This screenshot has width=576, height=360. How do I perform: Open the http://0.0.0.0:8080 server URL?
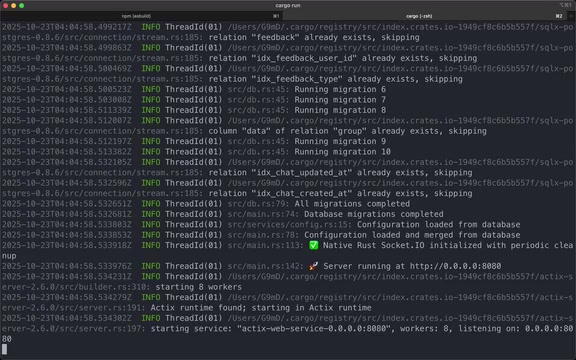pos(455,266)
